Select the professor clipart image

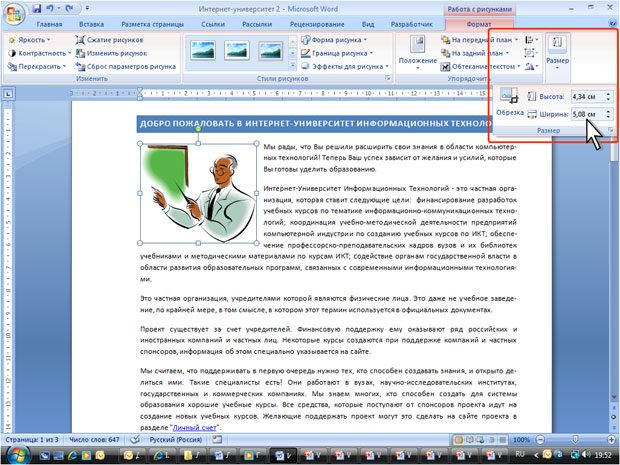[198, 193]
